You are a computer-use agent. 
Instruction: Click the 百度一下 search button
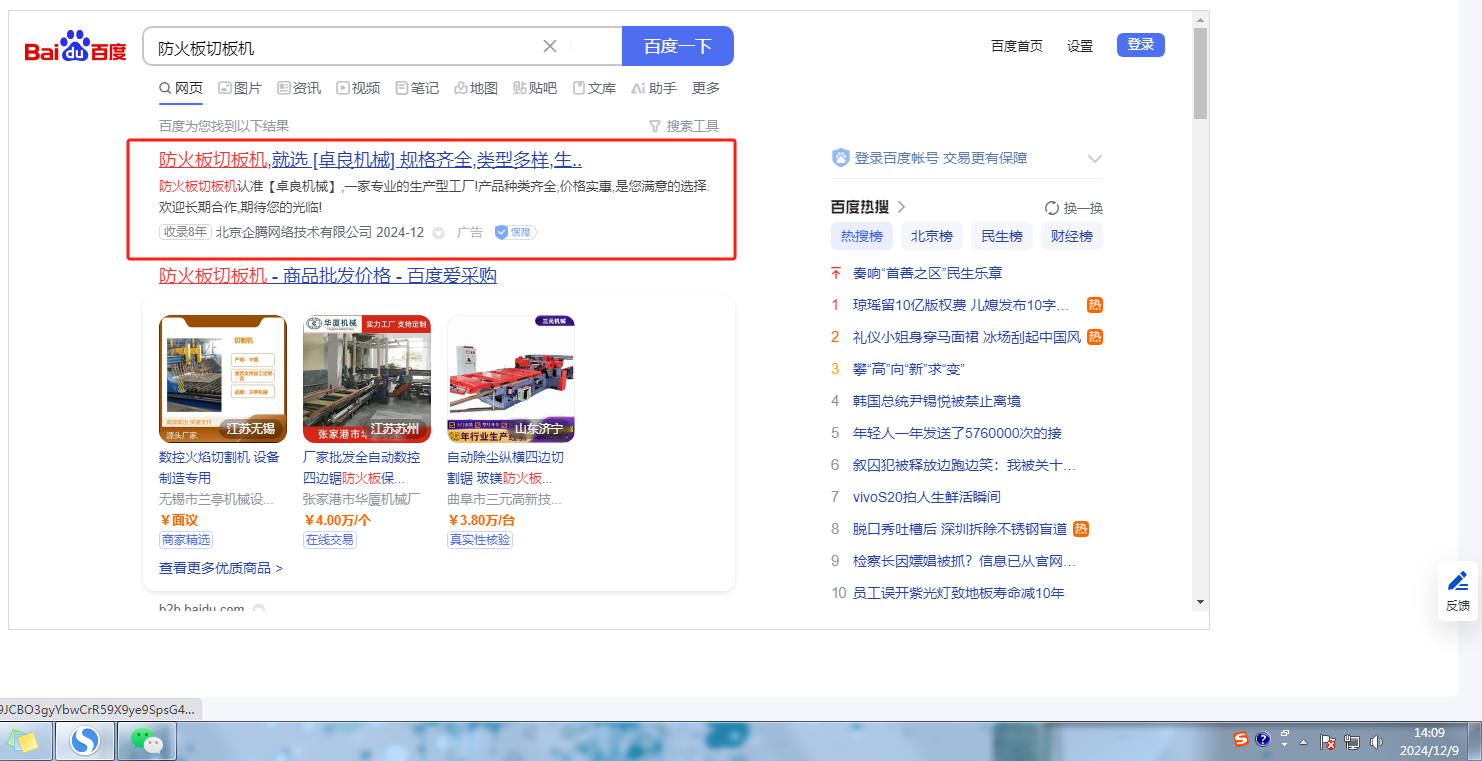tap(678, 46)
